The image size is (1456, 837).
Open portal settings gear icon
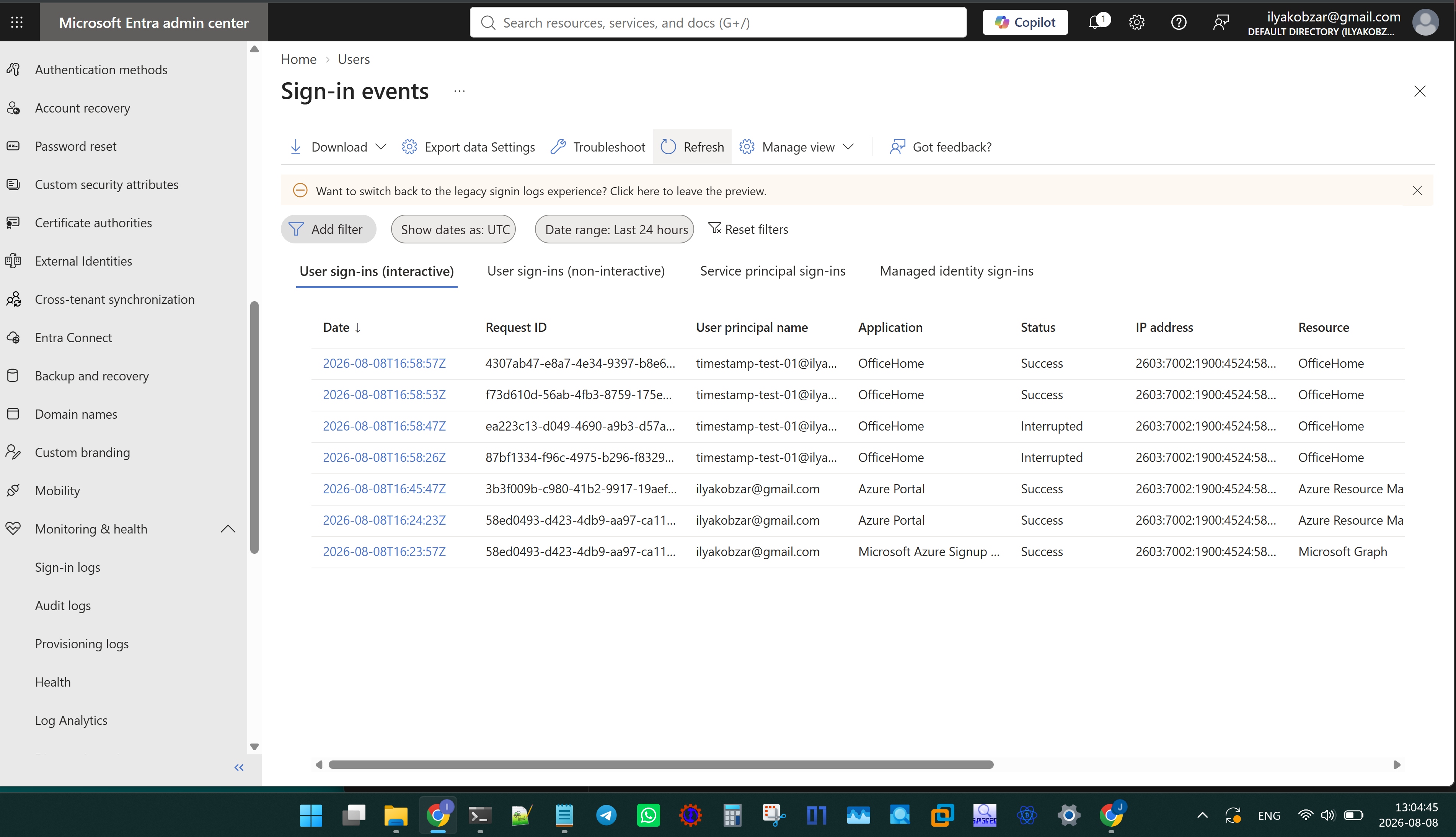coord(1136,23)
